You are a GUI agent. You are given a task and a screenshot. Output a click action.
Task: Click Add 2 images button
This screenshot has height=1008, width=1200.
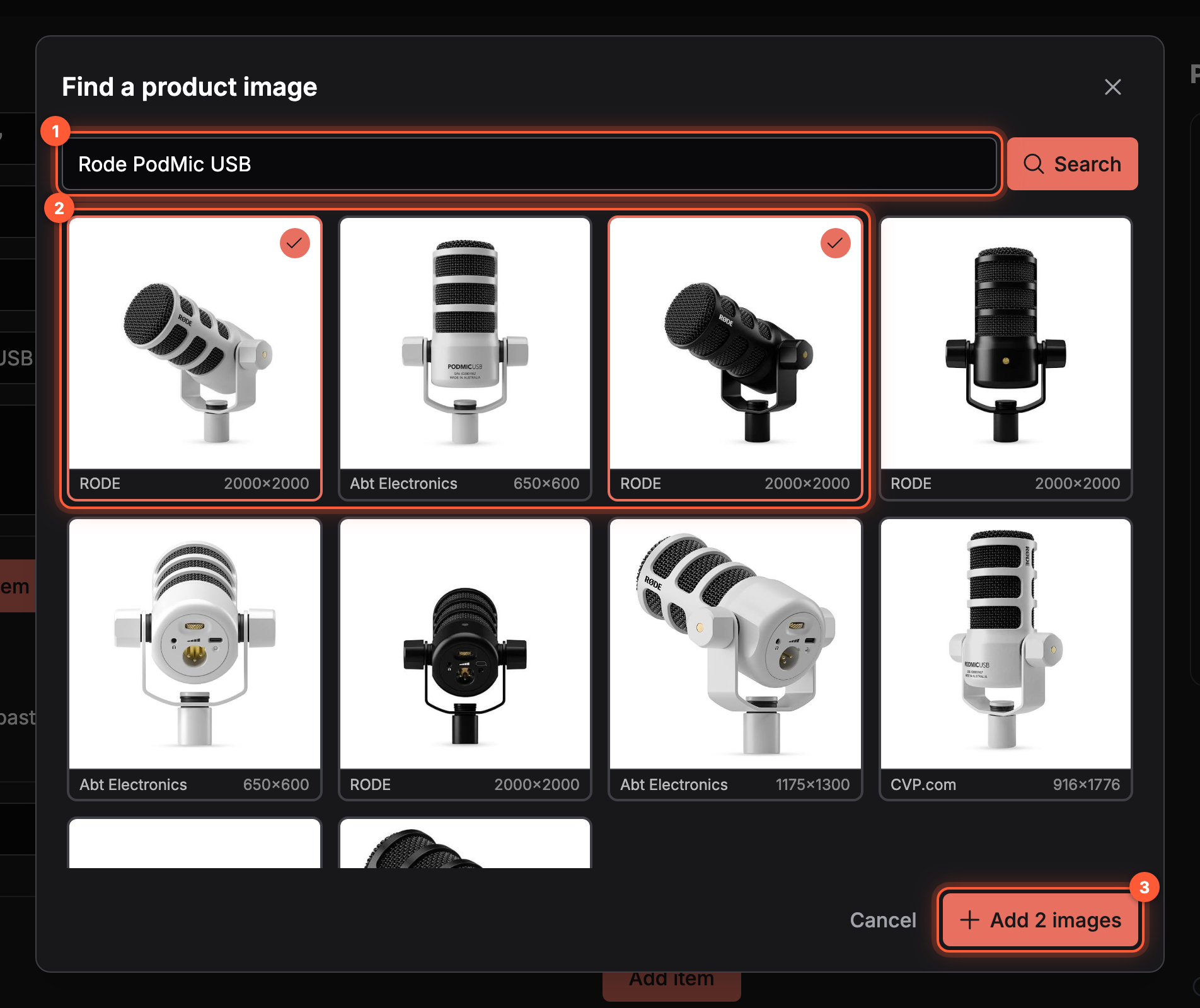click(x=1040, y=920)
